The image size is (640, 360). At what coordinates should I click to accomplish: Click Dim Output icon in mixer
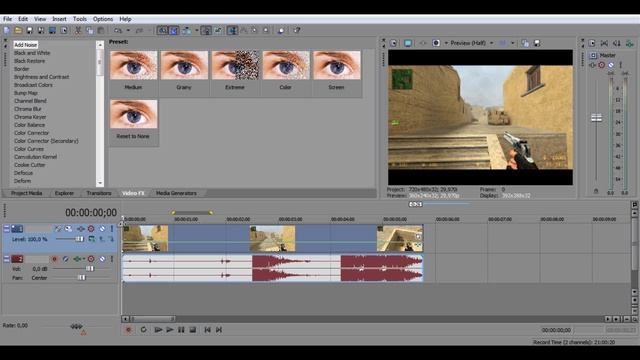pos(617,43)
